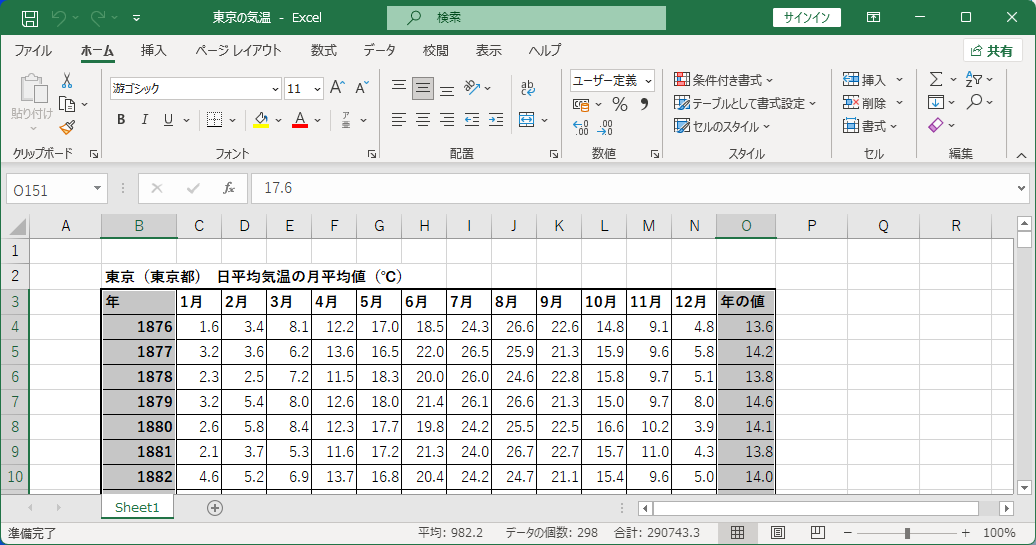The width and height of the screenshot is (1036, 545).
Task: Open the ファイル tab
Action: point(33,50)
